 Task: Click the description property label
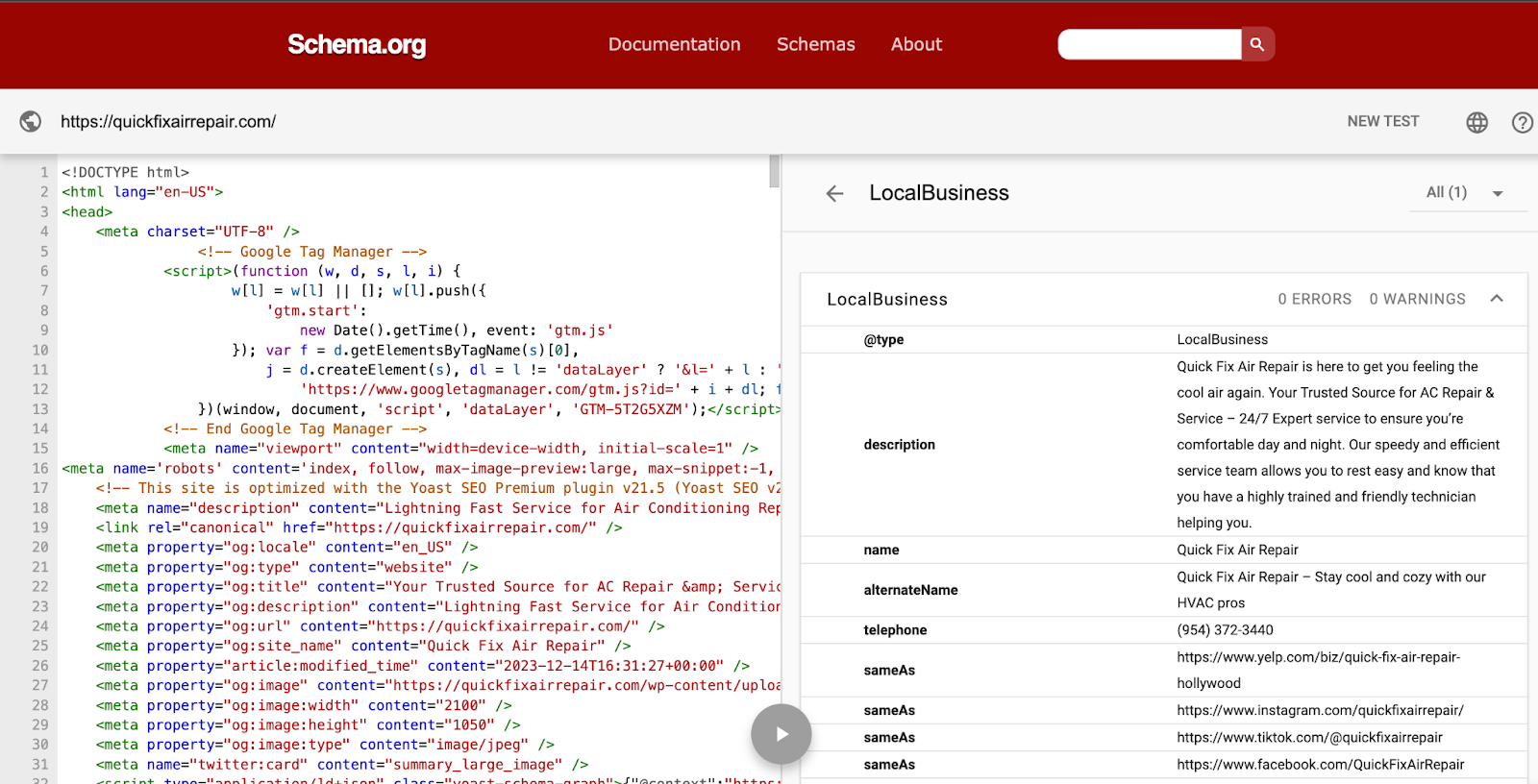click(x=899, y=445)
